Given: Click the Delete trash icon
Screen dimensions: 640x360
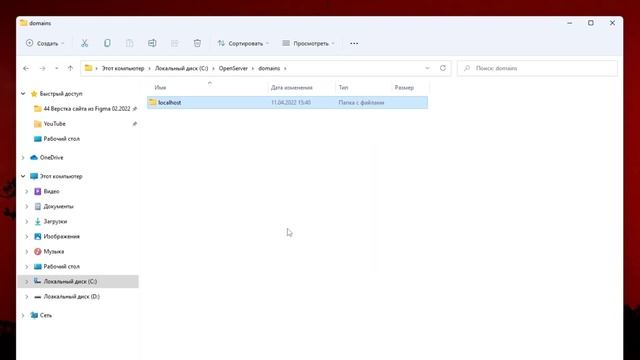Looking at the screenshot, I should 197,43.
